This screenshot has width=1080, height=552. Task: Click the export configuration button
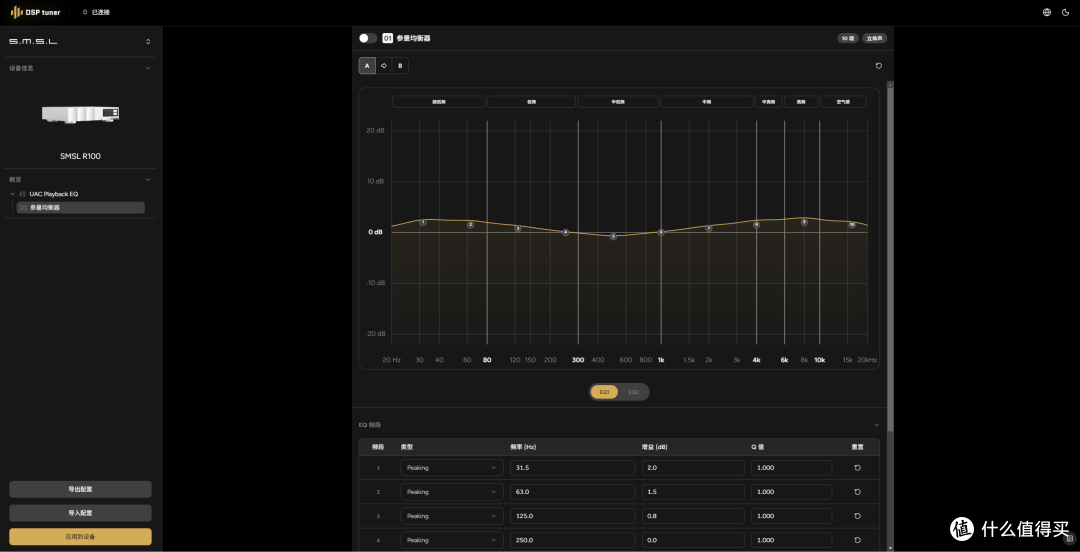coord(80,489)
